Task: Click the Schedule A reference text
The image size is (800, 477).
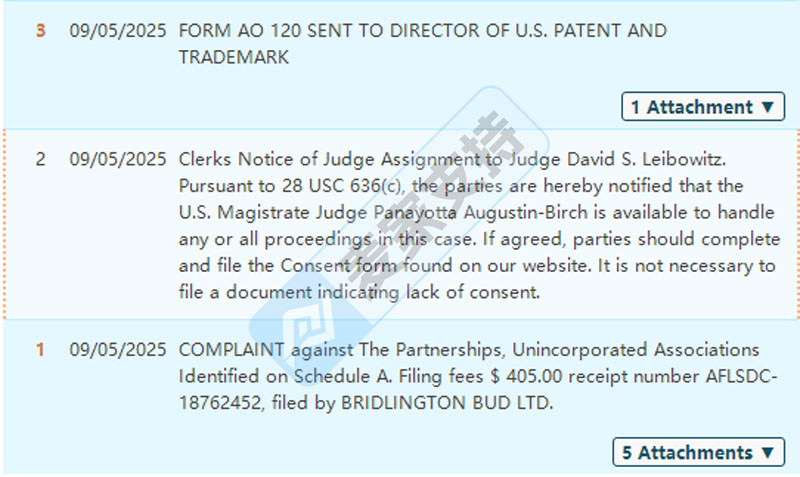Action: [x=343, y=376]
